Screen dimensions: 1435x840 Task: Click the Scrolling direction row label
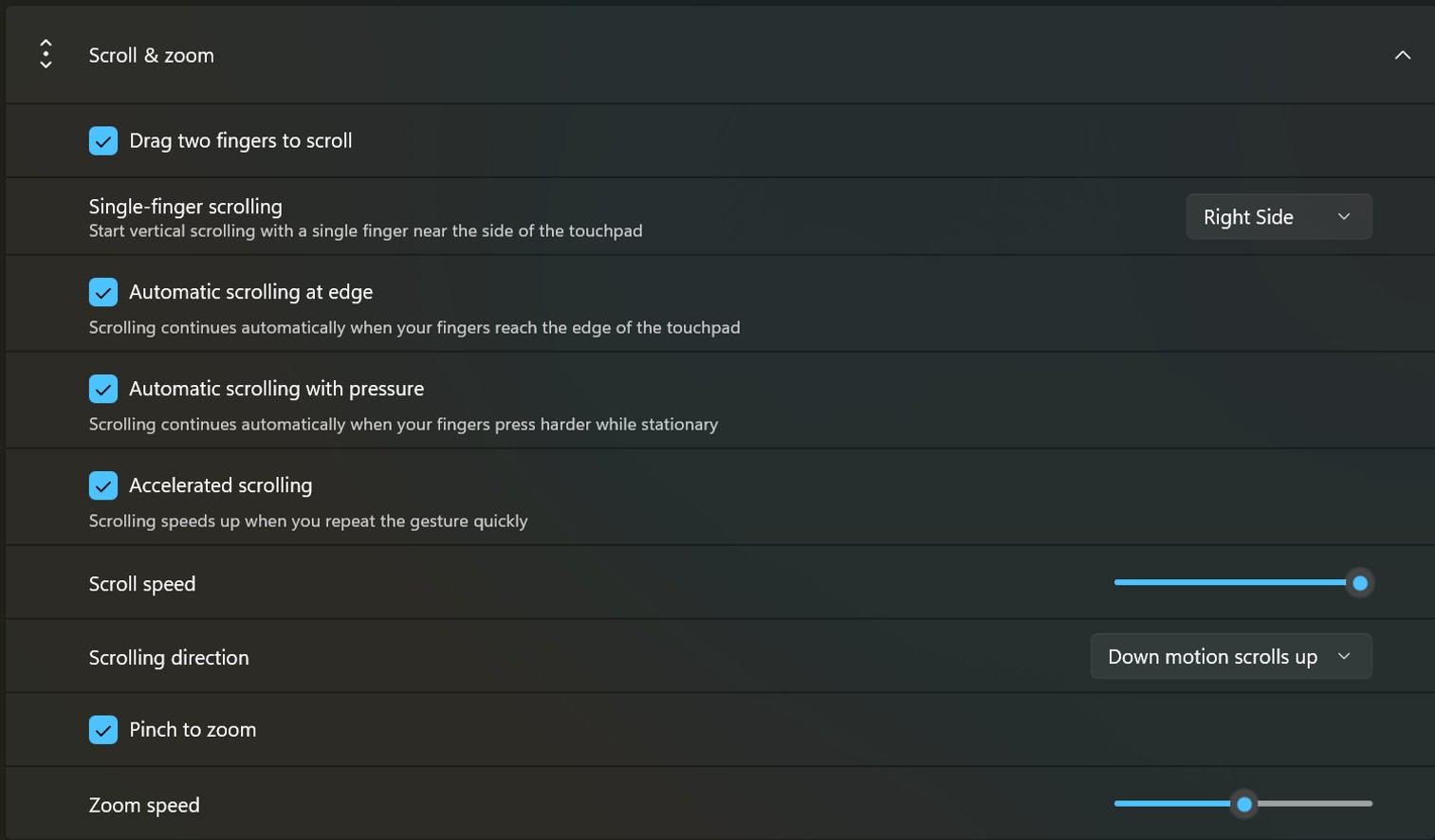tap(169, 657)
